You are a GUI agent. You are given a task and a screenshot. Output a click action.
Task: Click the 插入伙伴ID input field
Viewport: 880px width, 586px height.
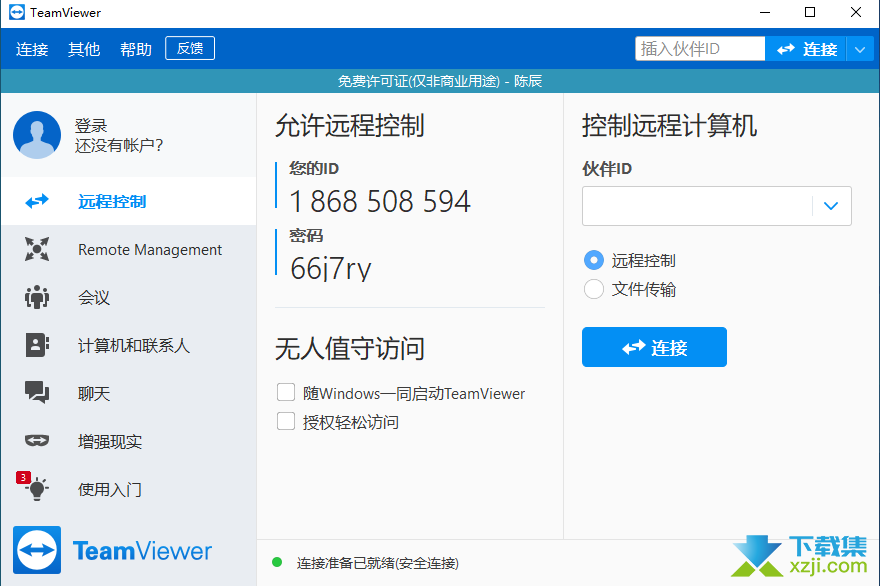point(700,49)
